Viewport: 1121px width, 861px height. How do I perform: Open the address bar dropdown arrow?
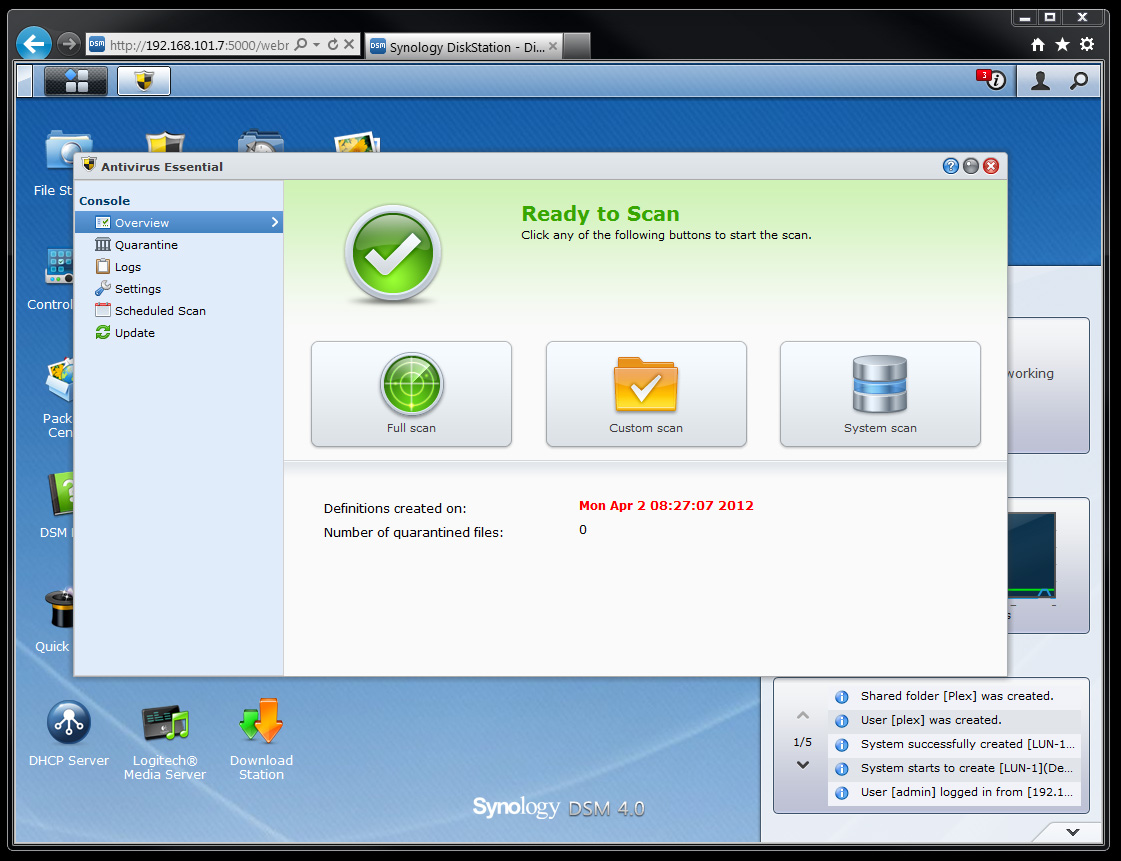click(316, 44)
